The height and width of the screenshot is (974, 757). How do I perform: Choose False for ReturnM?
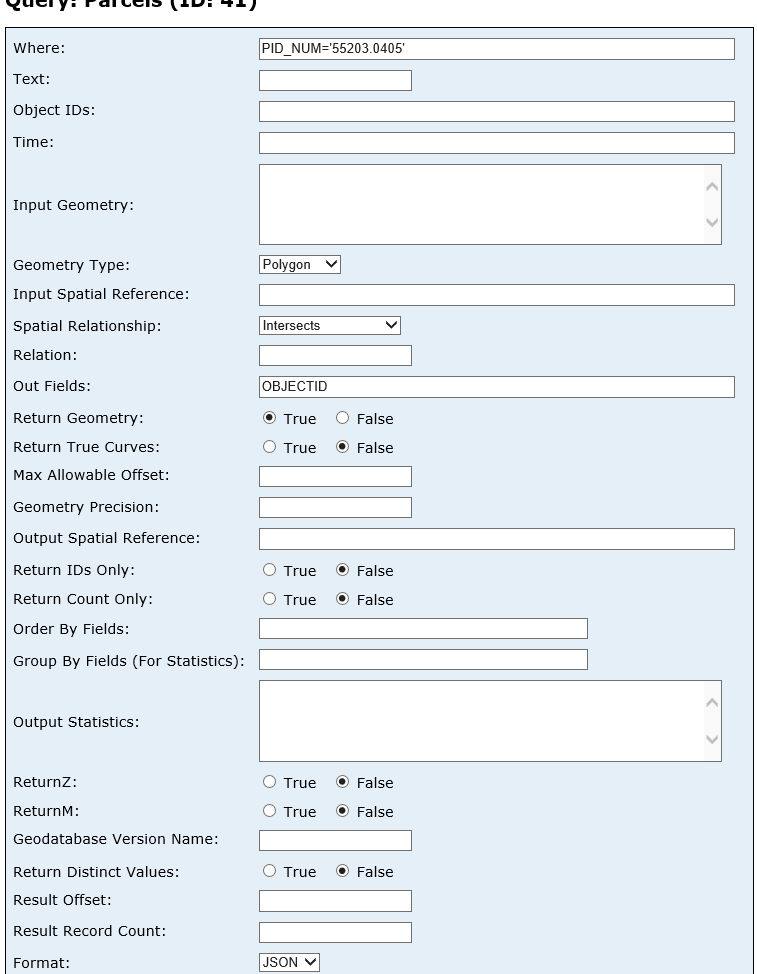(343, 811)
